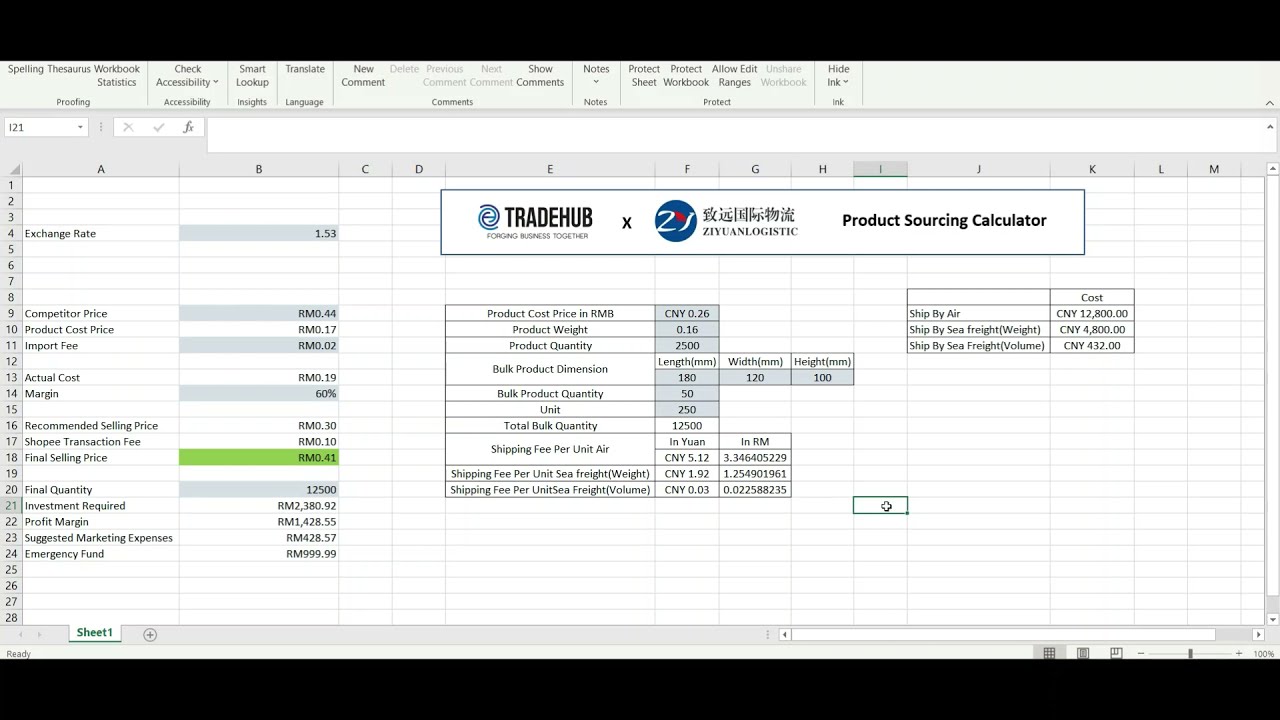Image resolution: width=1280 pixels, height=720 pixels.
Task: Click the Product Sourcing Calculator banner image
Action: (762, 222)
